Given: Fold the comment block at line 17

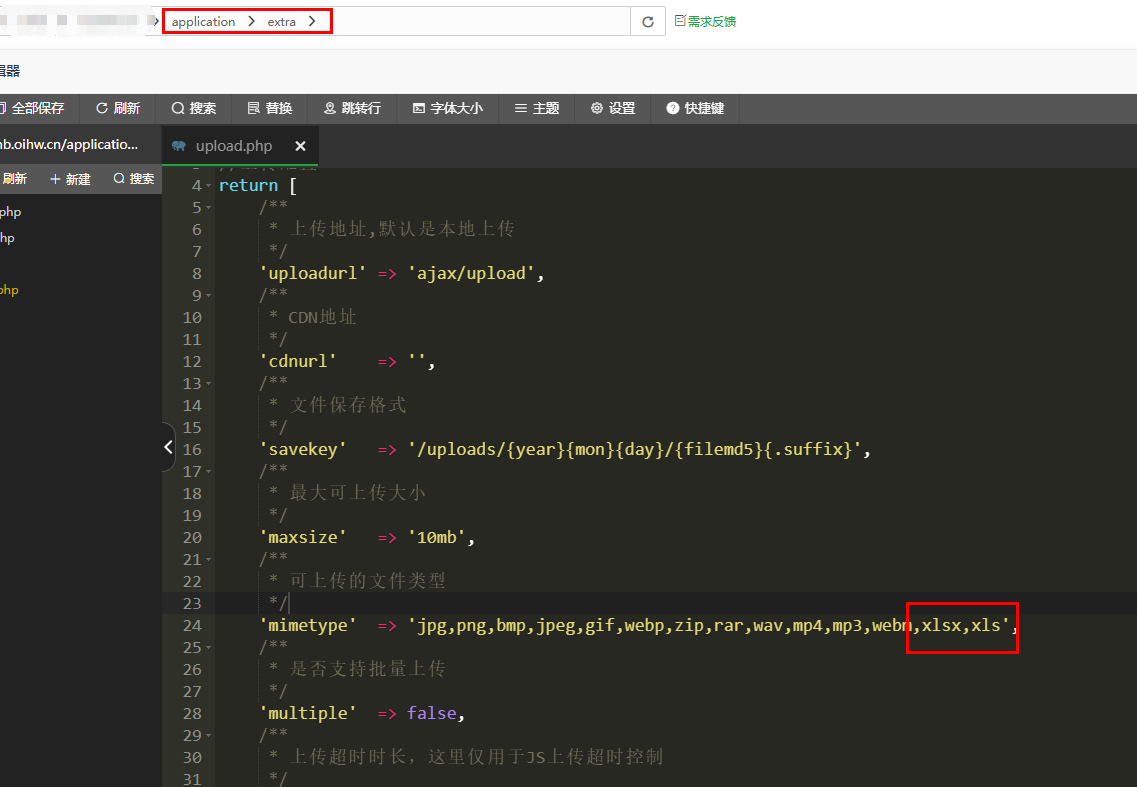Looking at the screenshot, I should point(209,471).
